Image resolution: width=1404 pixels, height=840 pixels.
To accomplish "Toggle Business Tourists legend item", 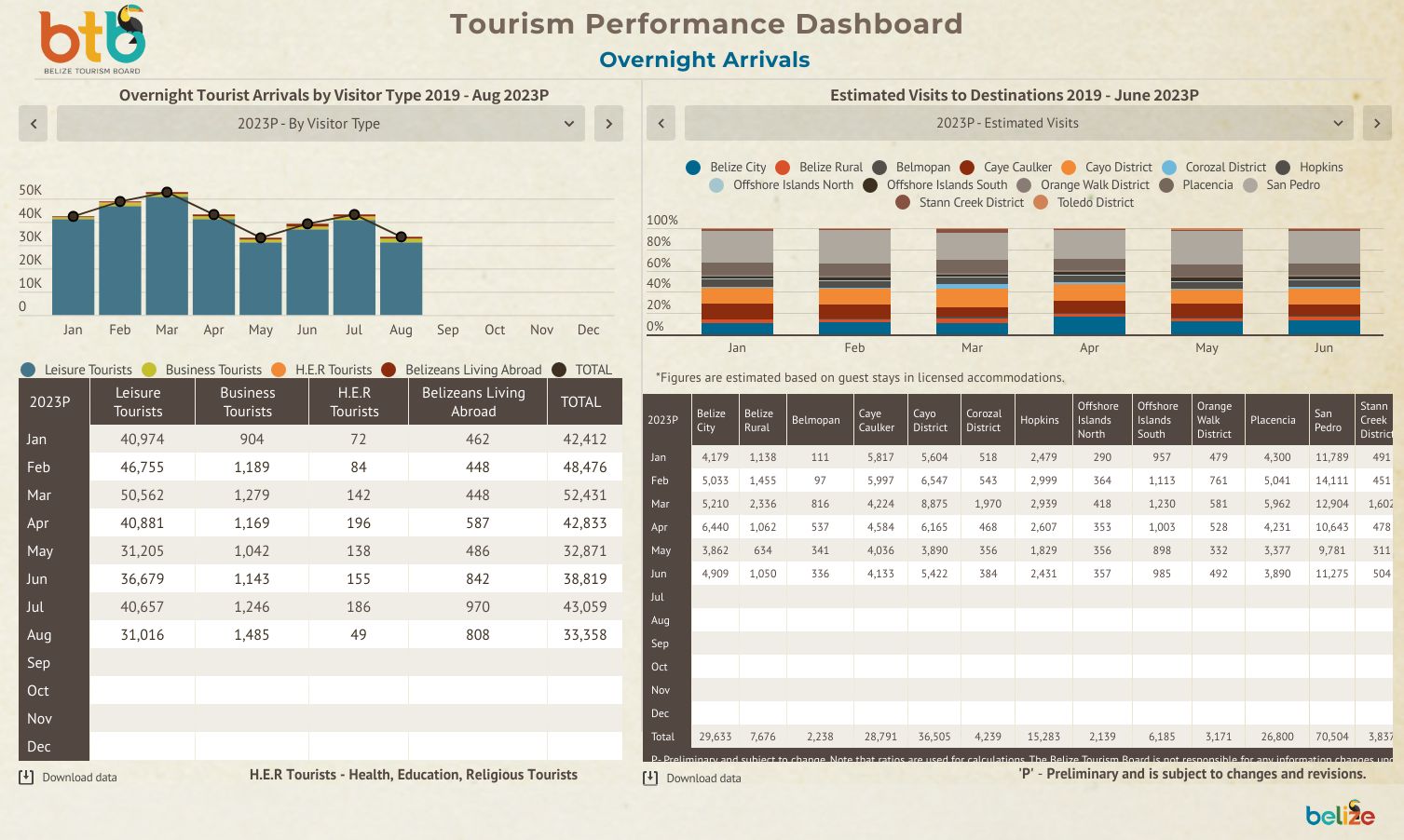I will [x=202, y=370].
